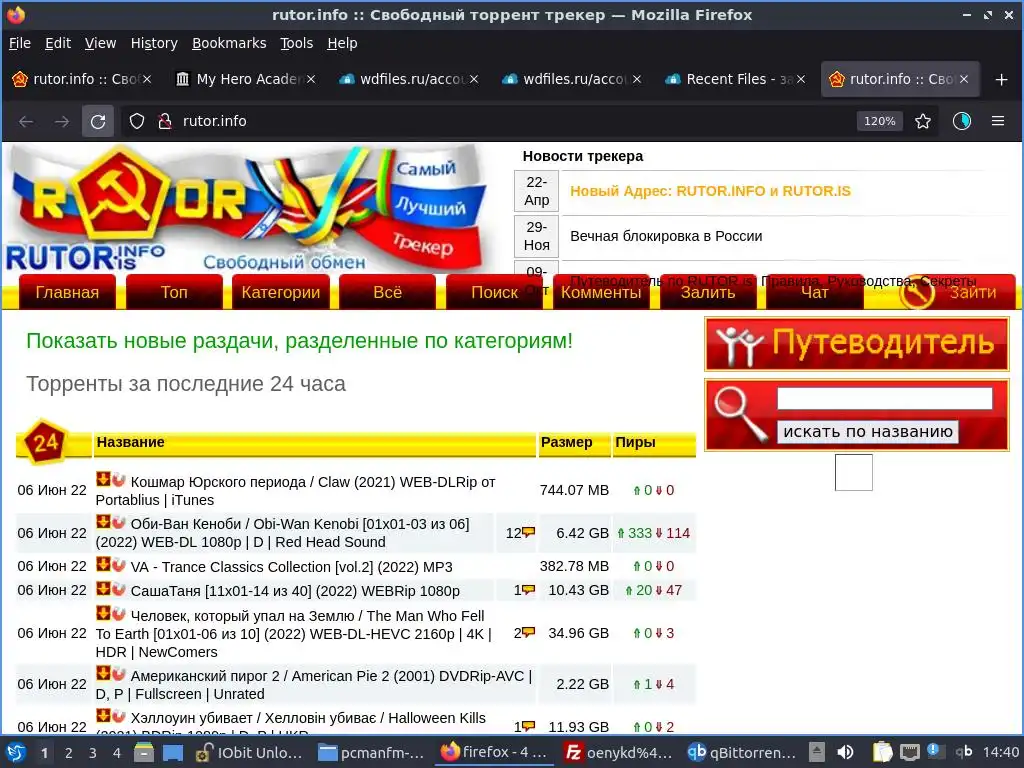This screenshot has height=768, width=1024.
Task: Switch to the My Hero Academia tab
Action: pos(246,79)
